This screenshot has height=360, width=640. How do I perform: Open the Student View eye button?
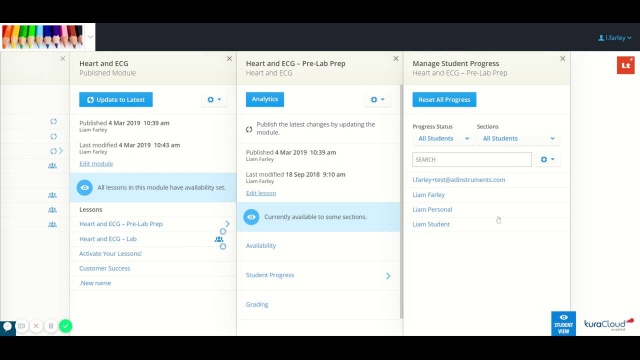click(x=563, y=324)
